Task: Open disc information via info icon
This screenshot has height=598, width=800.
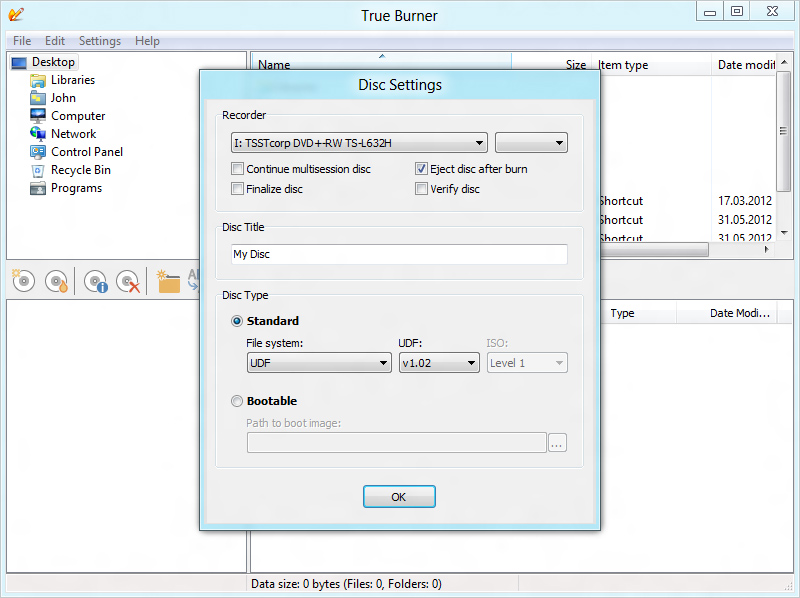Action: [x=95, y=281]
